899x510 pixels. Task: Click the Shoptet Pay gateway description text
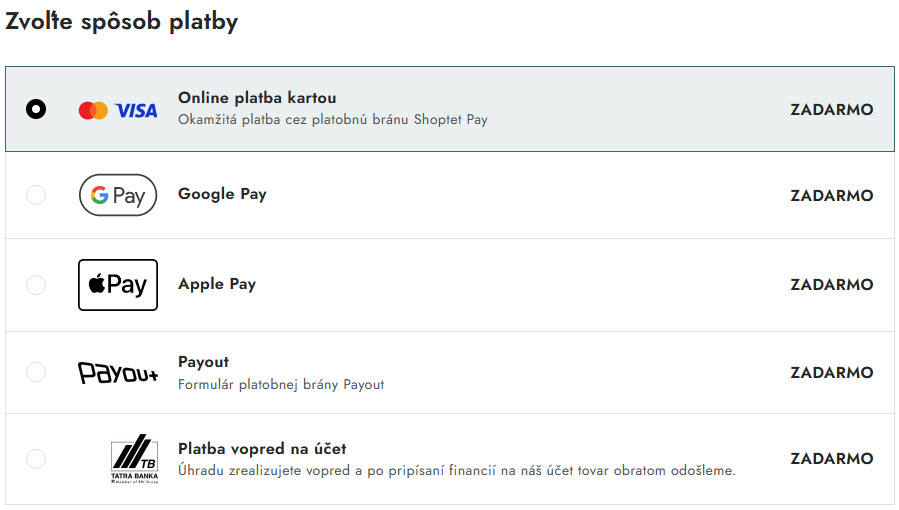(x=333, y=119)
